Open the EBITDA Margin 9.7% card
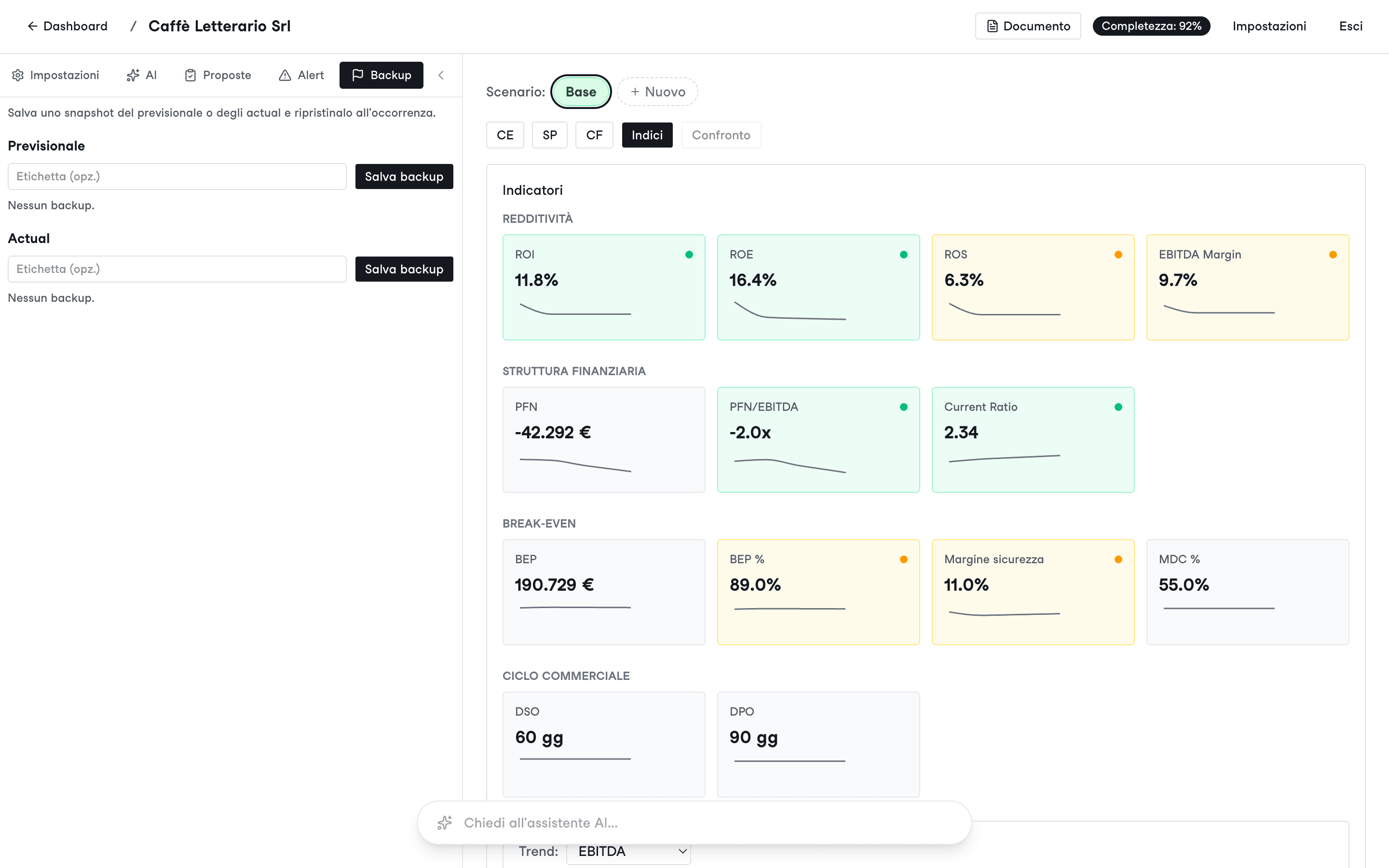The height and width of the screenshot is (868, 1389). click(1248, 287)
